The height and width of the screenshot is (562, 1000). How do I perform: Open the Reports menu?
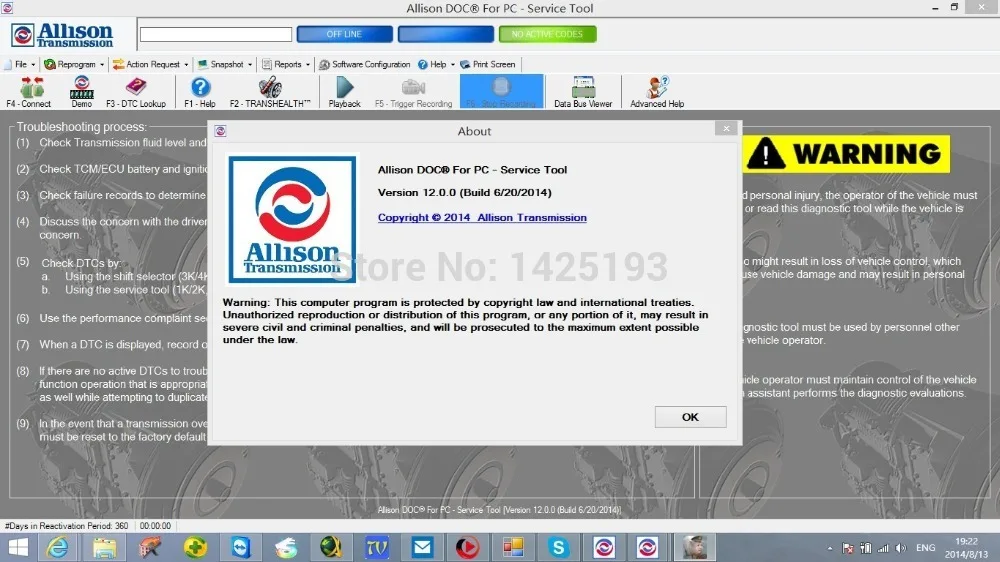pos(288,64)
